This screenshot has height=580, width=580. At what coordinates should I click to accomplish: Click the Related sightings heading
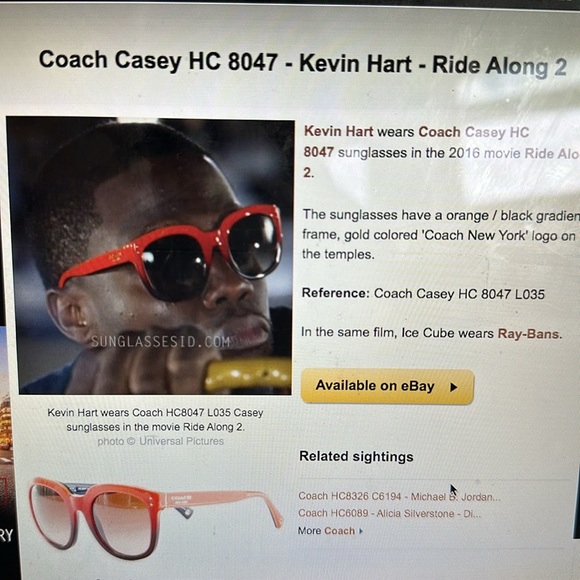pos(356,456)
